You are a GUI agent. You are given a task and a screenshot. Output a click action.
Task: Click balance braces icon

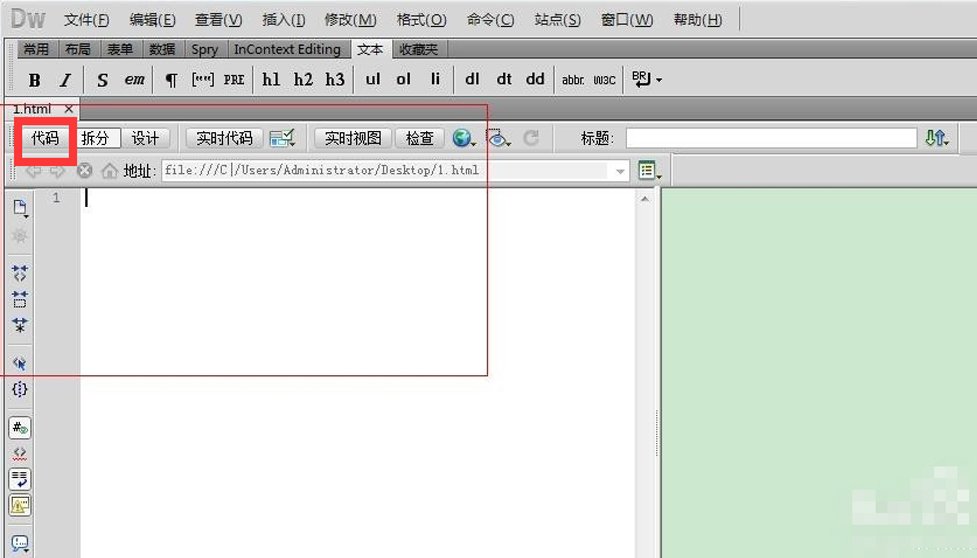pos(19,390)
